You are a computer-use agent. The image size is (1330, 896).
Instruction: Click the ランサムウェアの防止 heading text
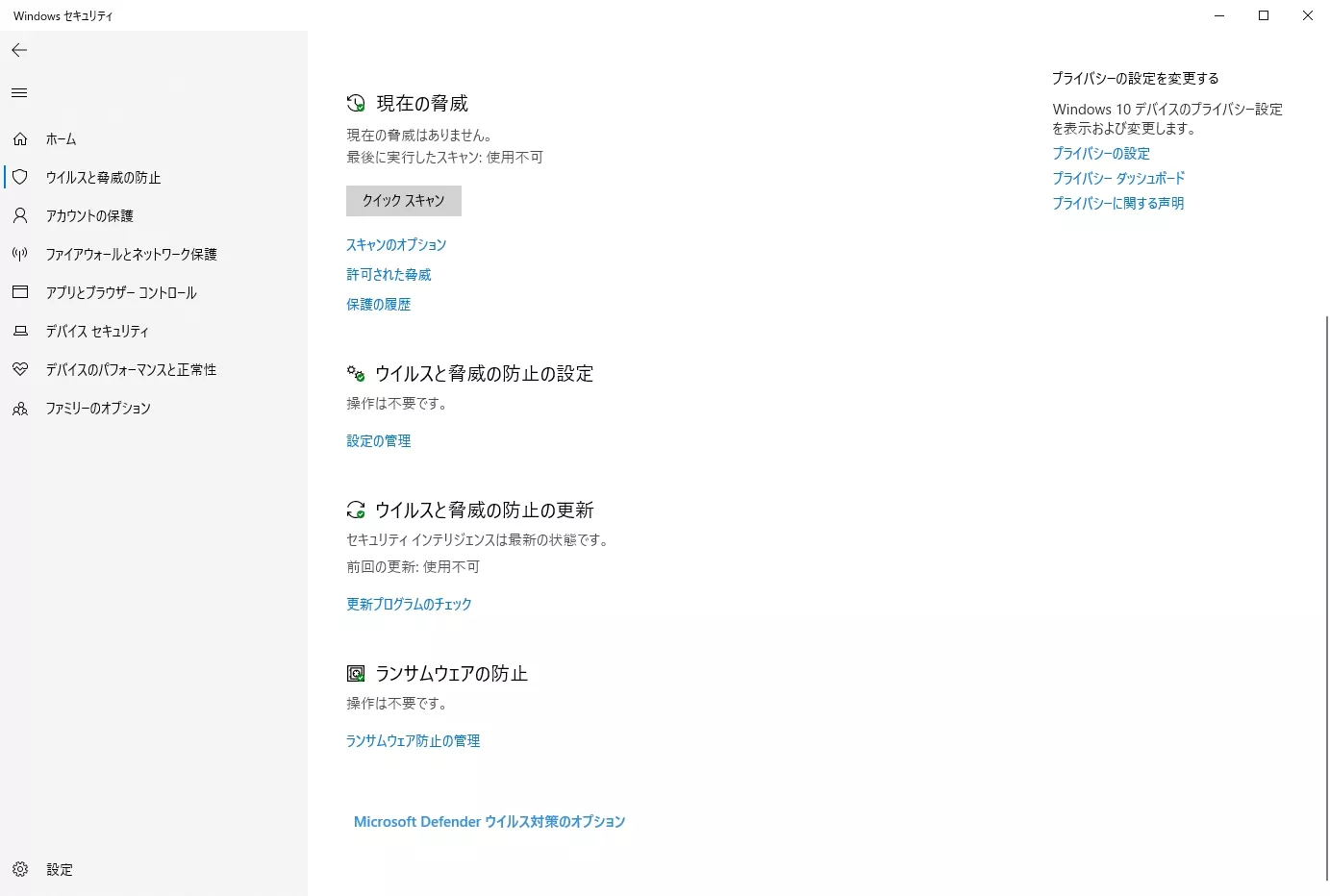click(x=451, y=674)
